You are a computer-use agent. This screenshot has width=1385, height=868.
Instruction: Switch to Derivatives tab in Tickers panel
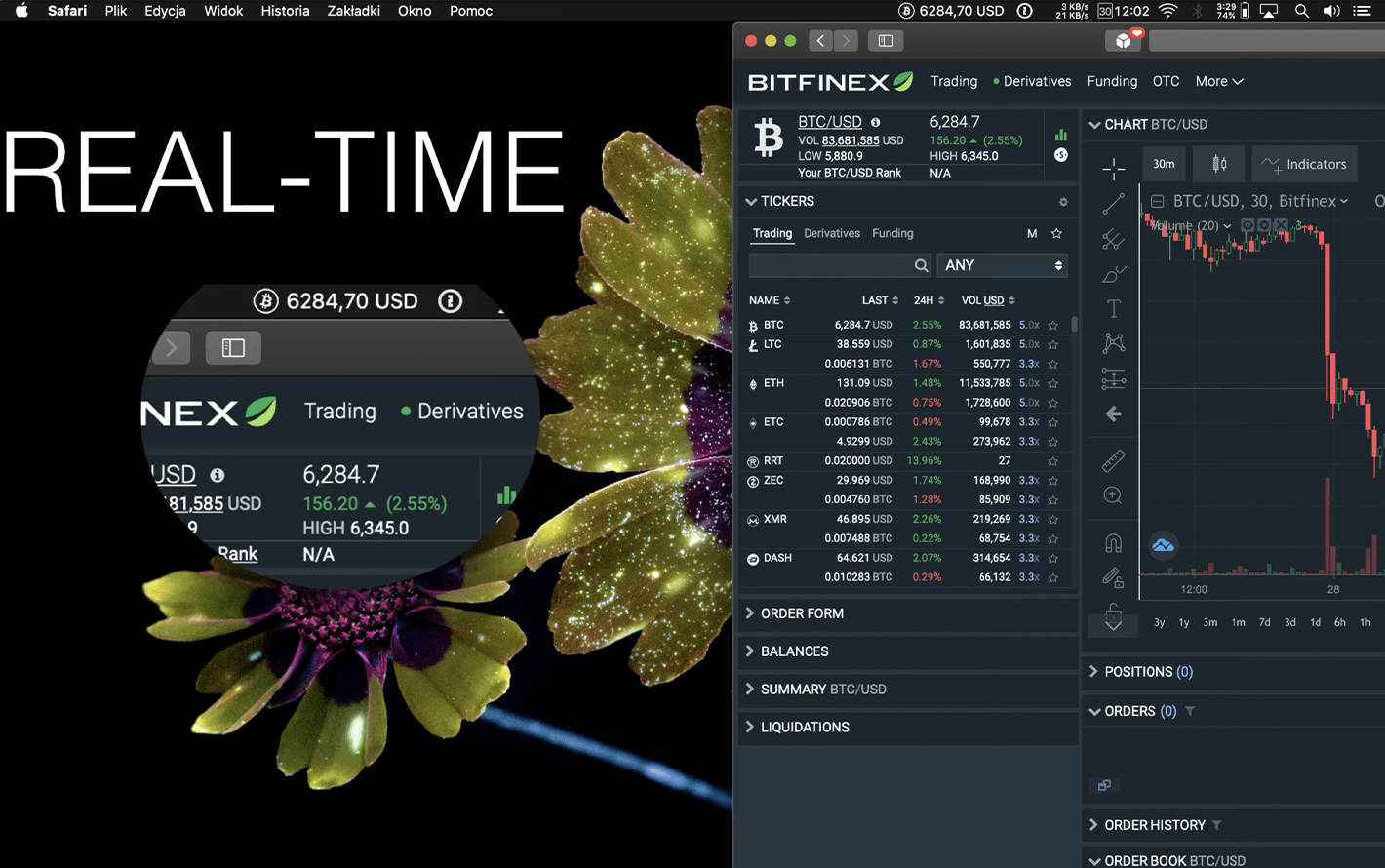(832, 234)
